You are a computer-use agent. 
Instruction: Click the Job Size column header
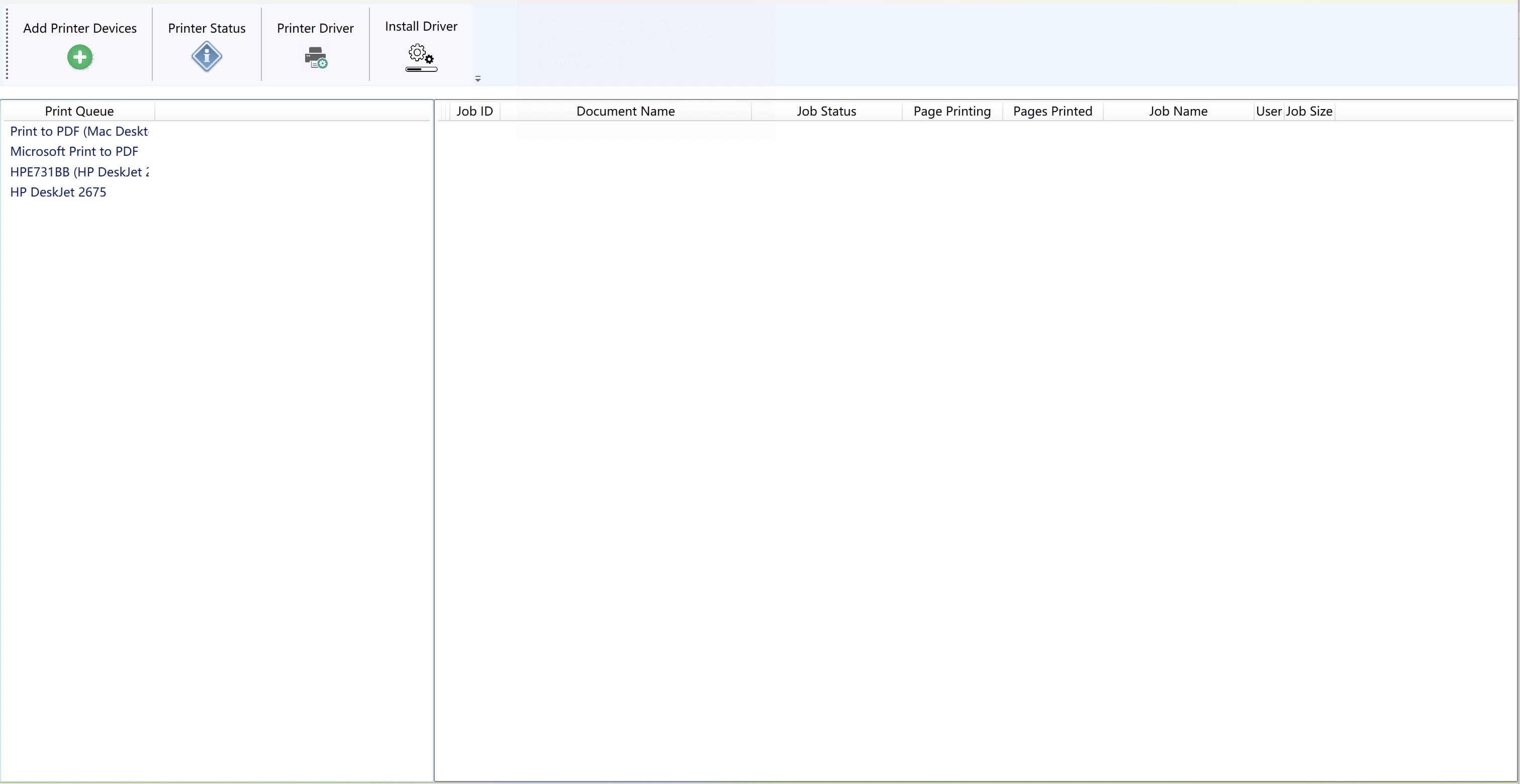point(1309,111)
